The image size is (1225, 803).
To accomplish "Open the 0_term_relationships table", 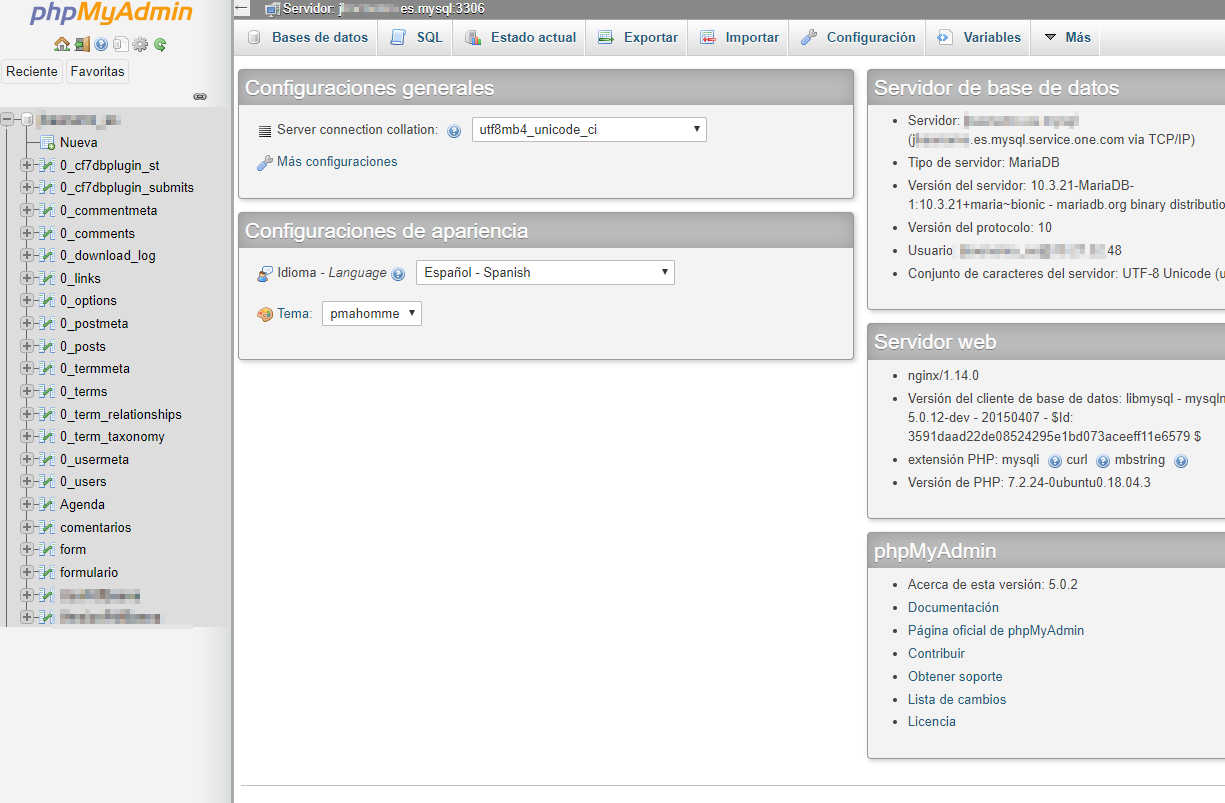I will point(121,414).
